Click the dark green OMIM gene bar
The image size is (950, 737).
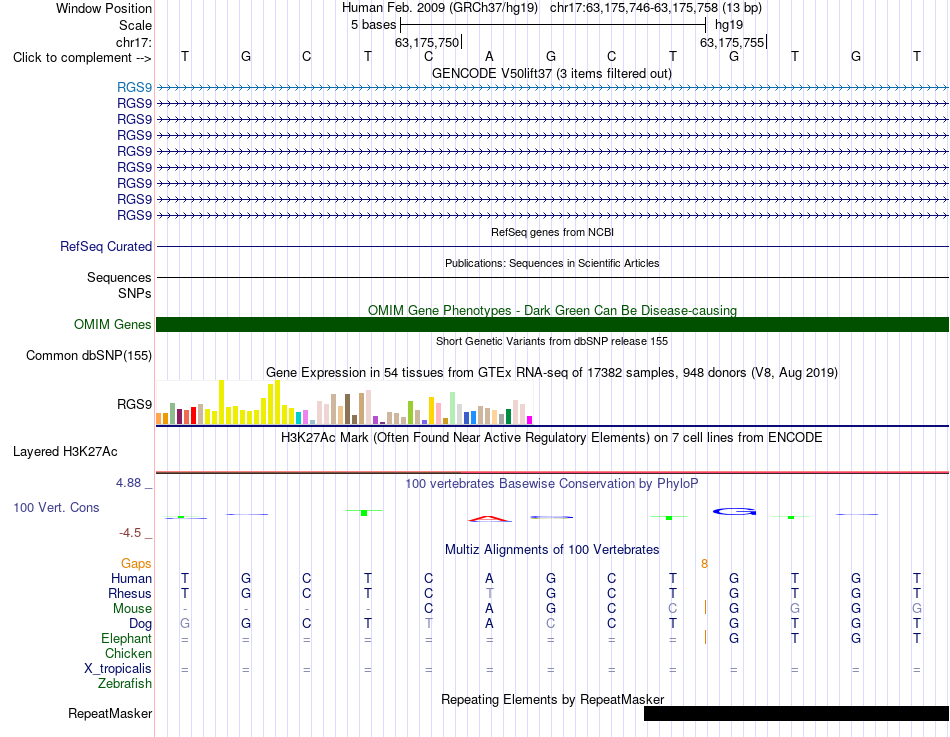[552, 324]
